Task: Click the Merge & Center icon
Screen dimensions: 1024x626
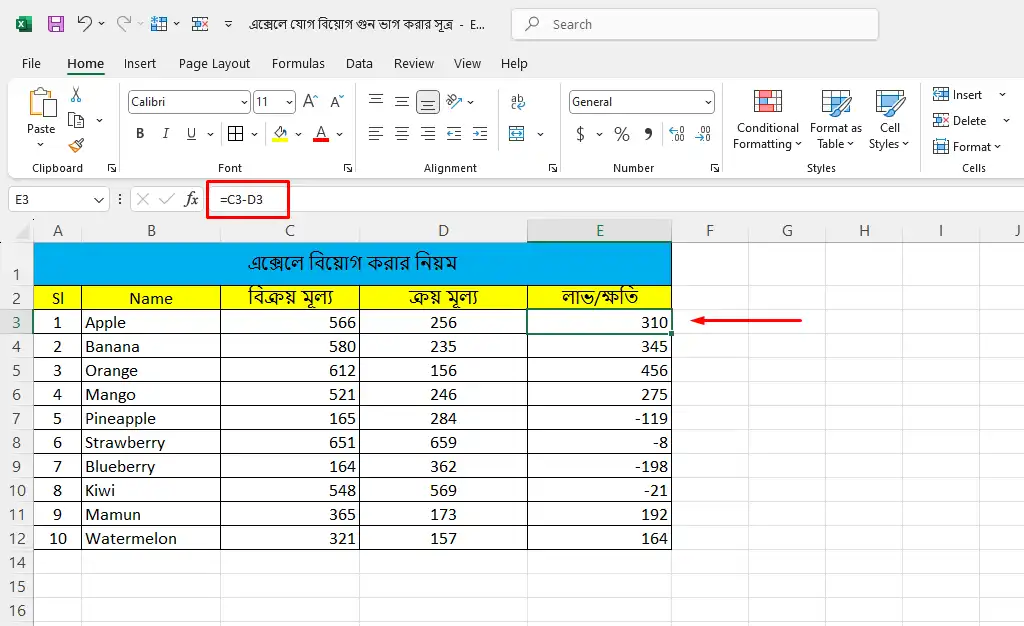Action: [517, 134]
